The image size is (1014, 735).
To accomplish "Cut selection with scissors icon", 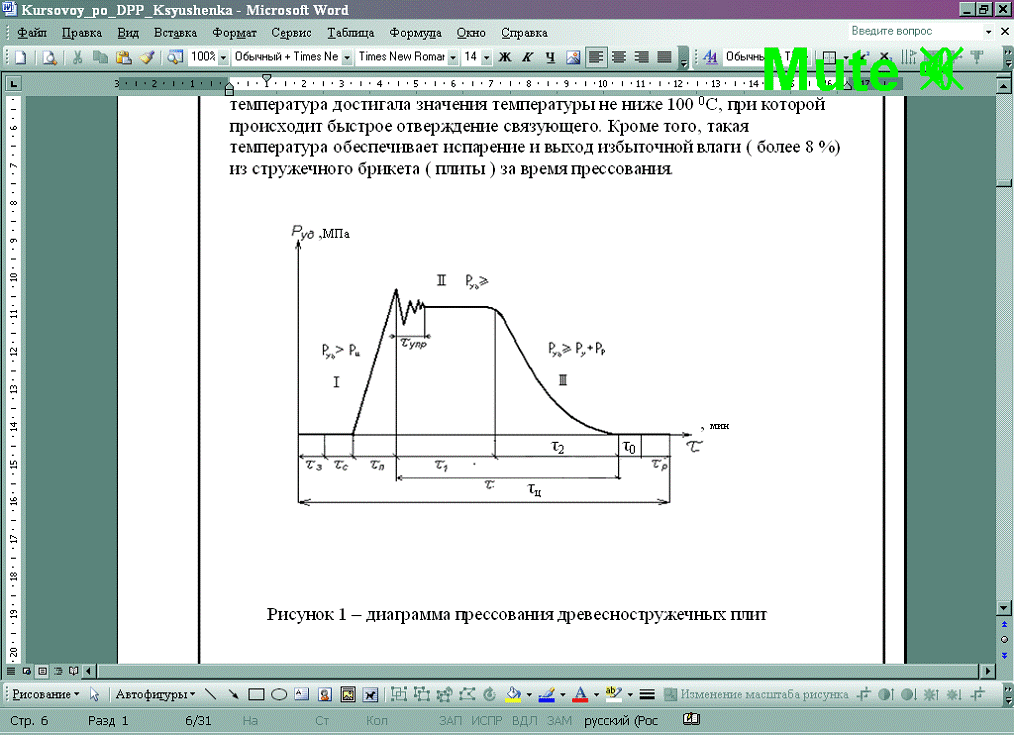I will [78, 58].
